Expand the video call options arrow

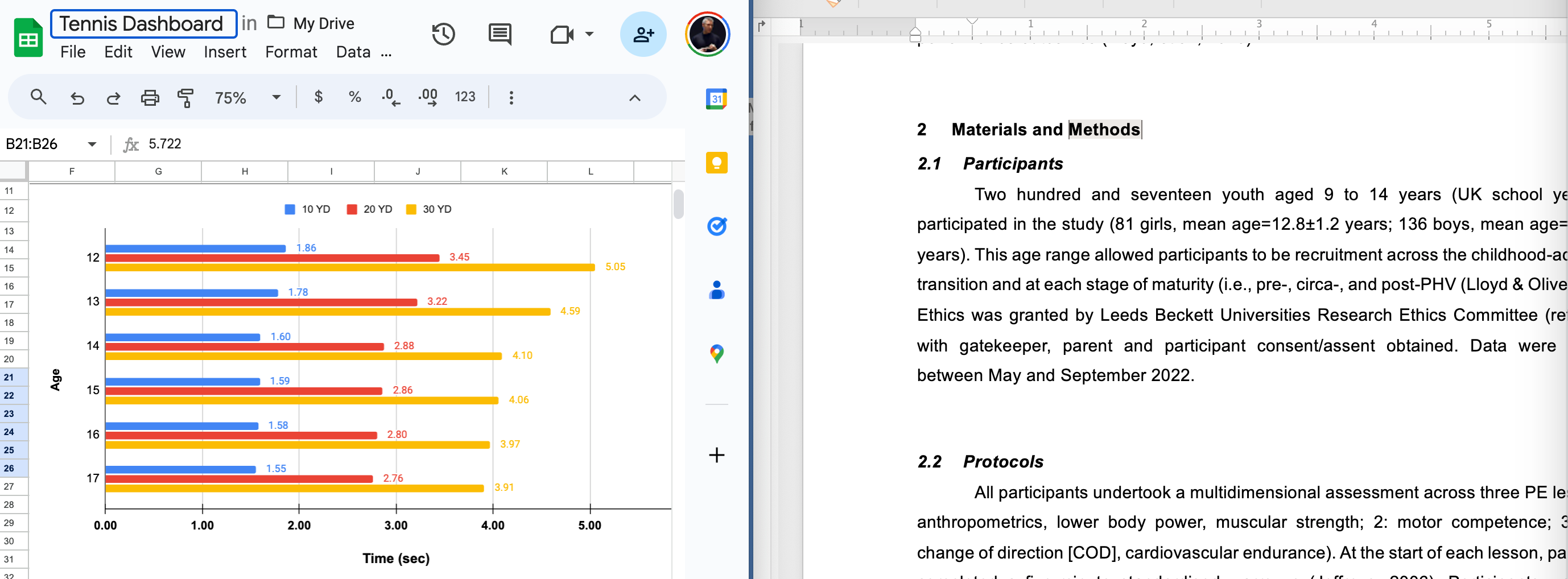[589, 34]
